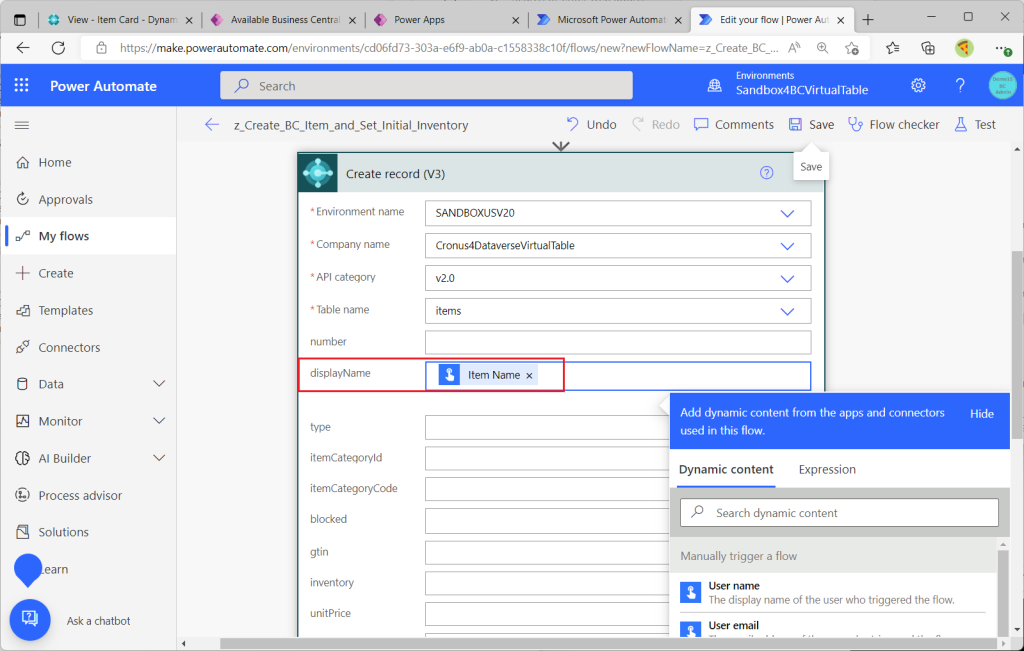
Task: Add this page to favorites icon
Action: point(852,48)
